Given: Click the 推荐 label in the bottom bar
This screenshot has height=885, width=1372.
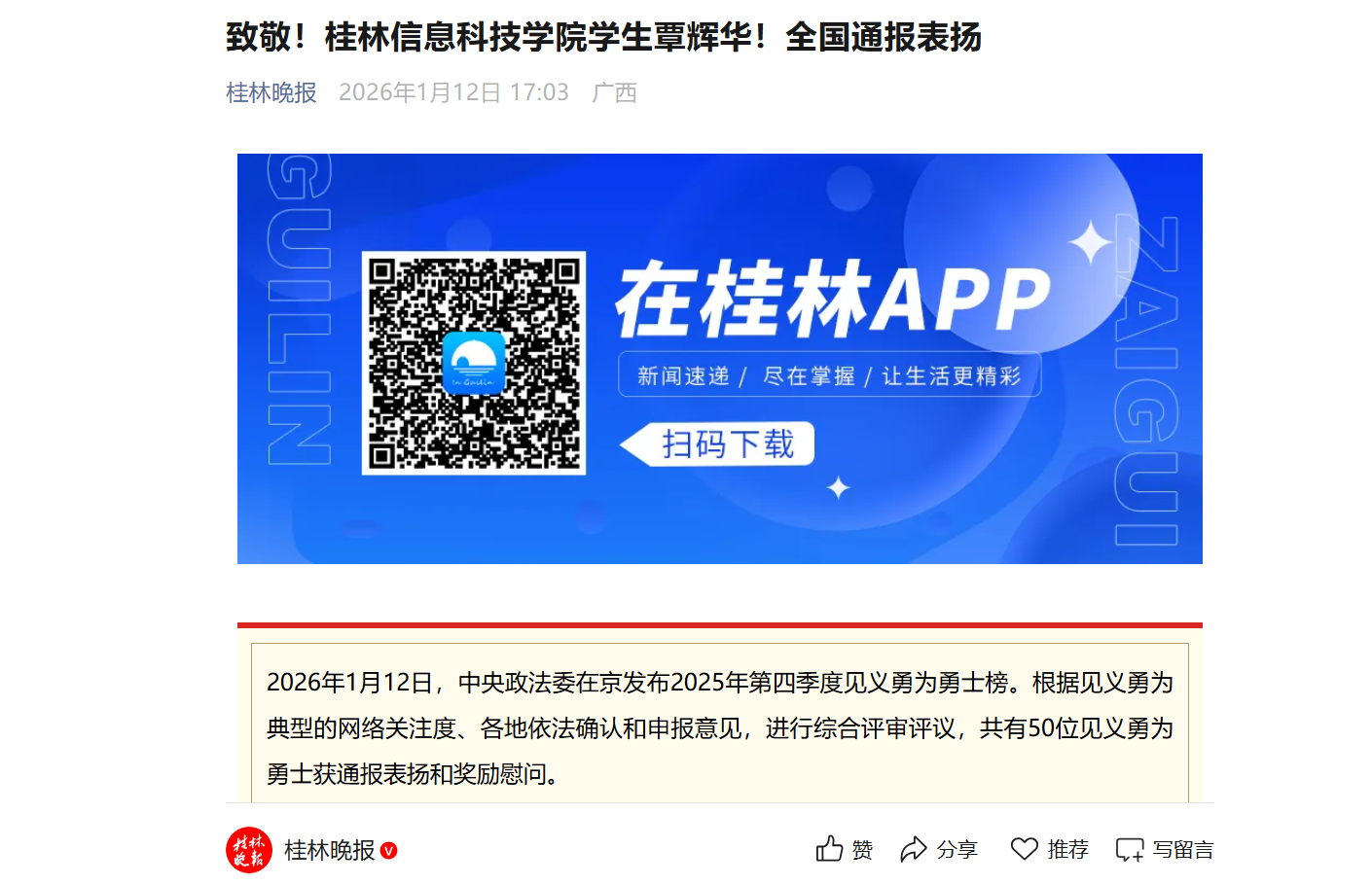Looking at the screenshot, I should point(1067,850).
